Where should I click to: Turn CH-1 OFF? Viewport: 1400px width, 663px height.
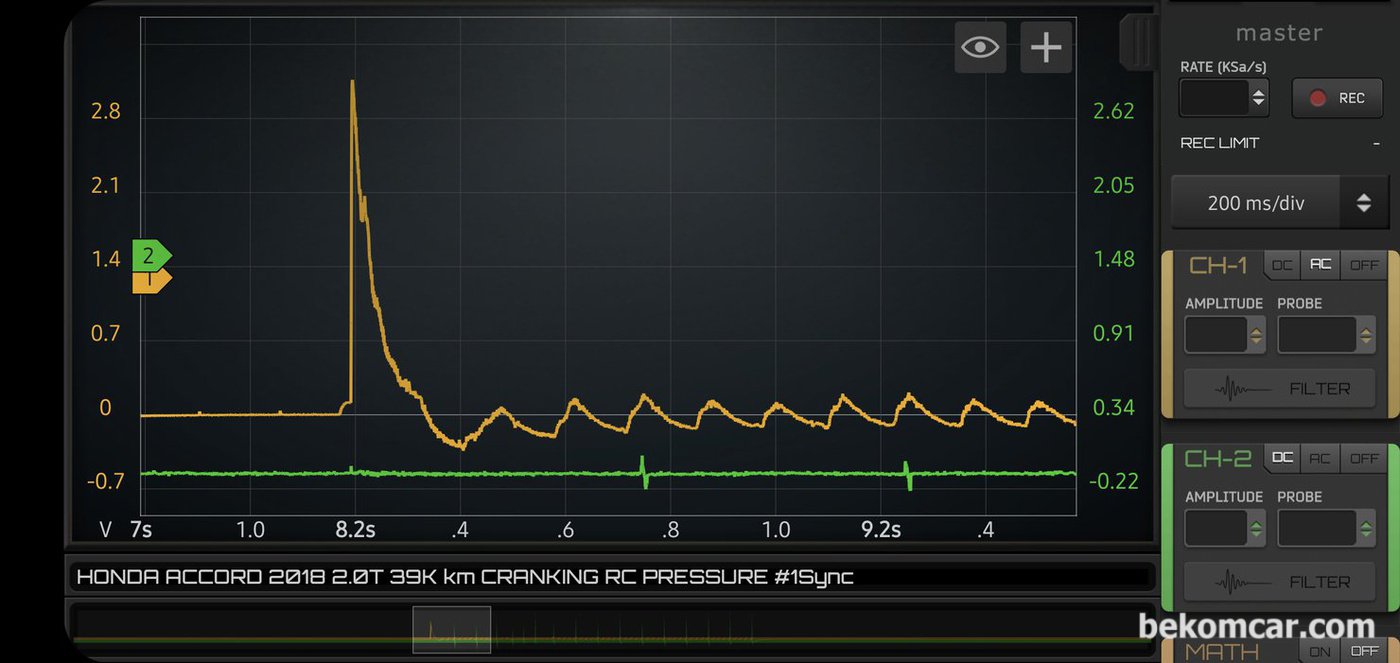pos(1364,265)
